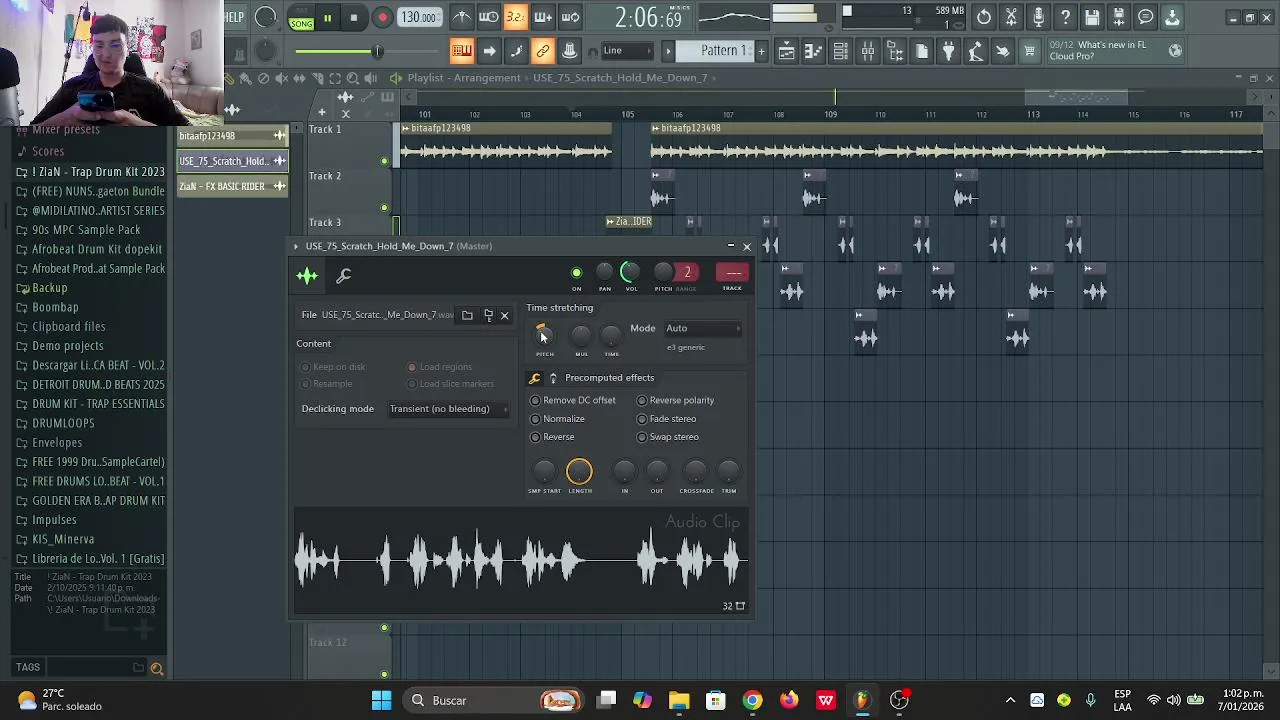The width and height of the screenshot is (1280, 720).
Task: Select bitaafp123498 in playlist picker
Action: (232, 136)
